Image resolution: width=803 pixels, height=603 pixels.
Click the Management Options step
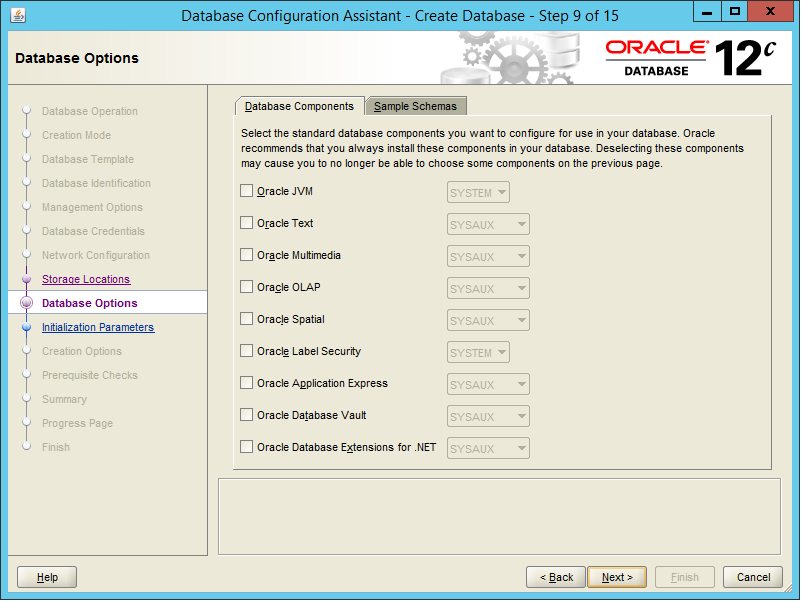coord(92,207)
